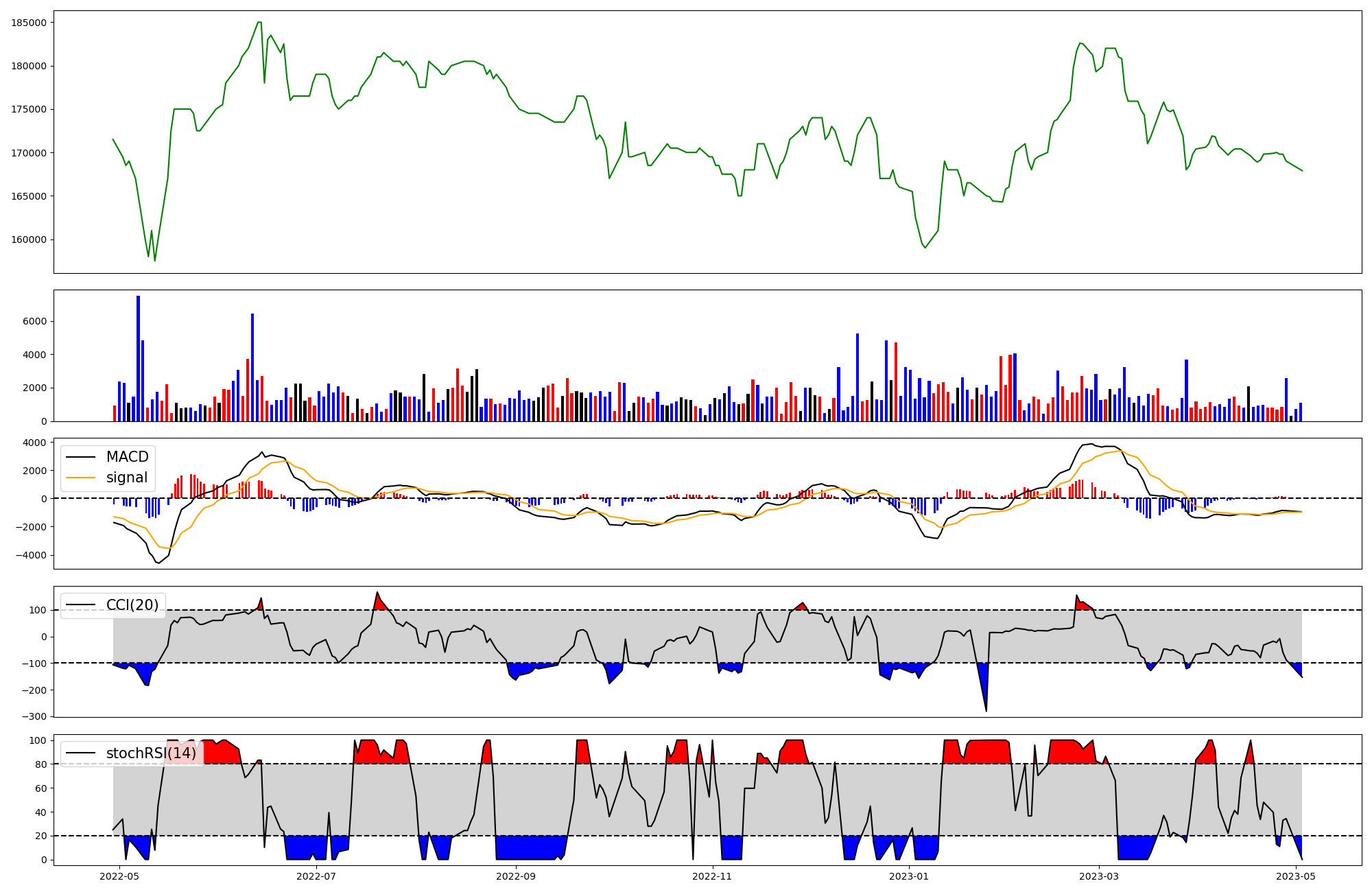Click the -4000 MACD axis tick label

tap(32, 555)
